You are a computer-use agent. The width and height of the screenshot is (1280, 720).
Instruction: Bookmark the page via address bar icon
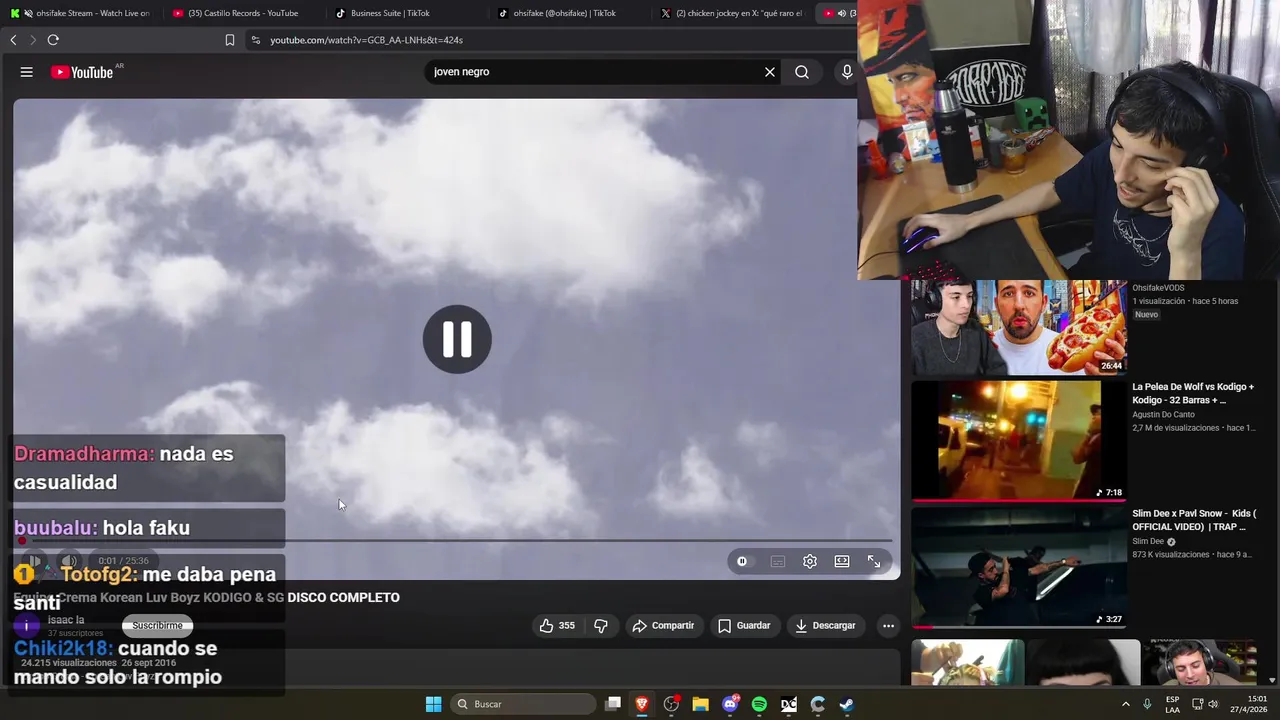click(230, 40)
